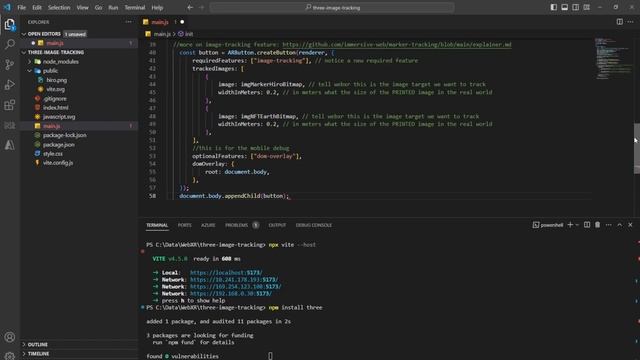The width and height of the screenshot is (640, 360).
Task: Open the Accounts menu icon
Action: [x=9, y=337]
